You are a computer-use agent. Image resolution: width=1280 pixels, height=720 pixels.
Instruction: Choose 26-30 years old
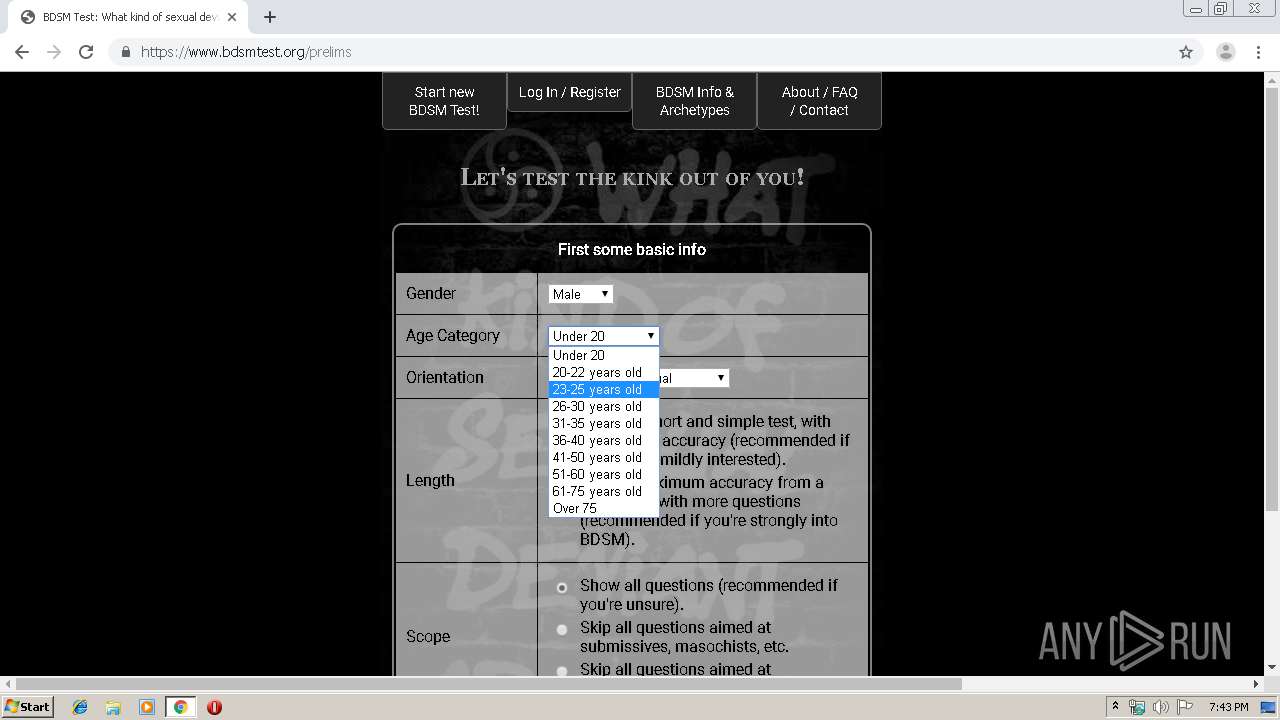604,406
